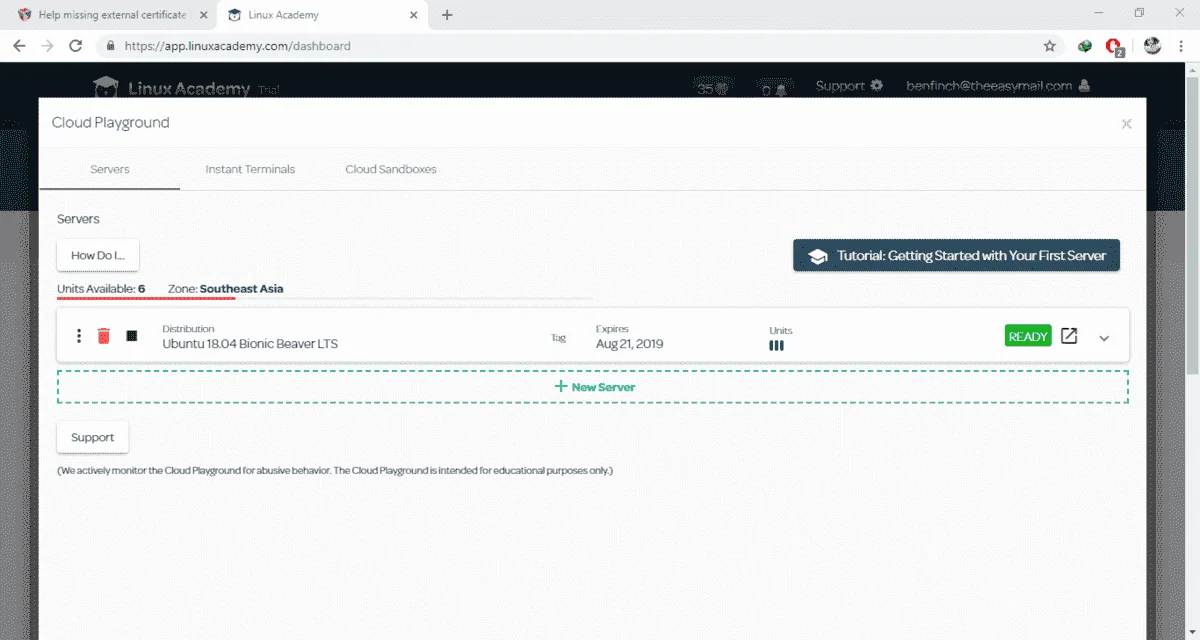Open the Chrome three-dot menu

pyautogui.click(x=1181, y=46)
